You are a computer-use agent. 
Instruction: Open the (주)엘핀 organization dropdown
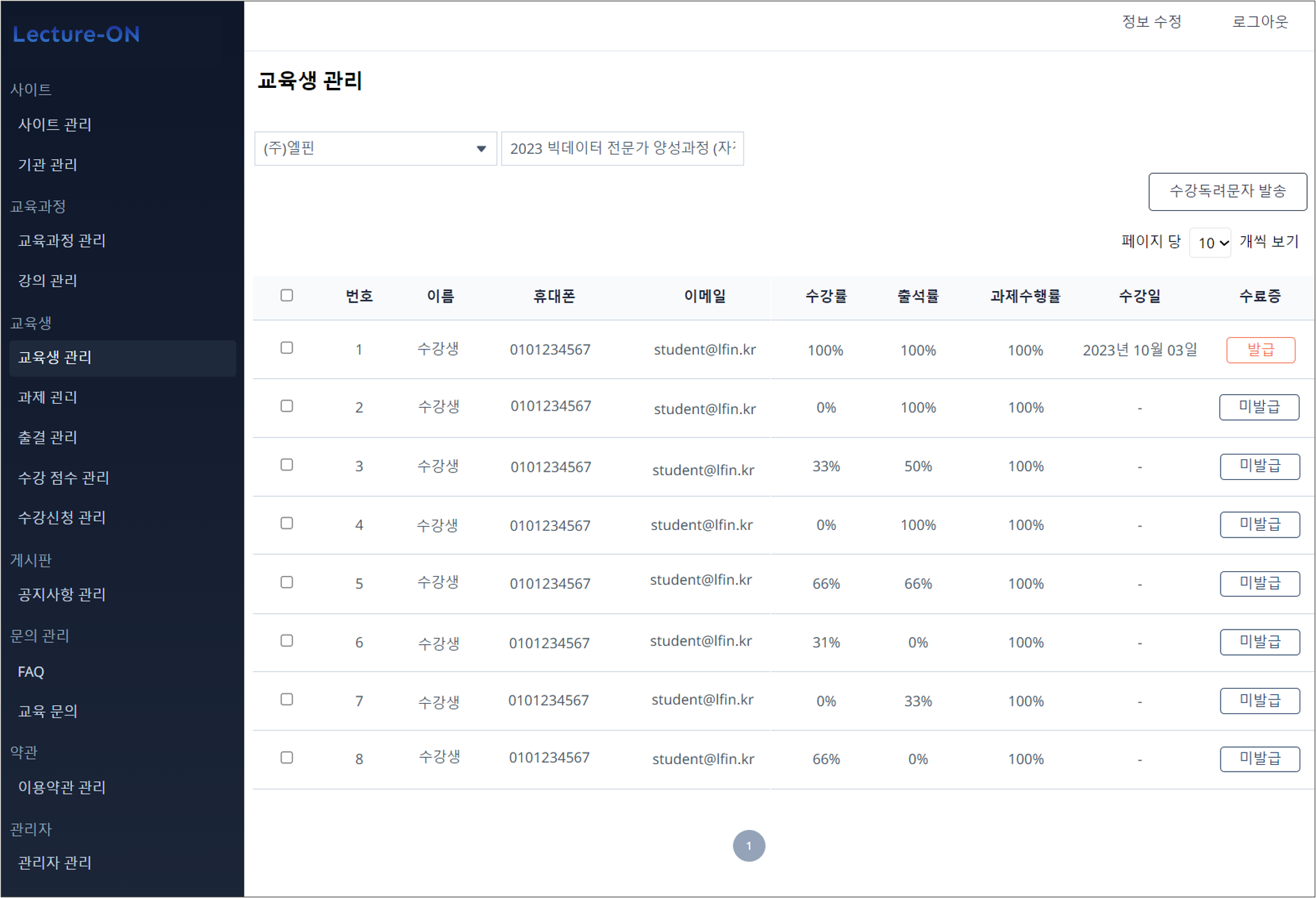376,148
